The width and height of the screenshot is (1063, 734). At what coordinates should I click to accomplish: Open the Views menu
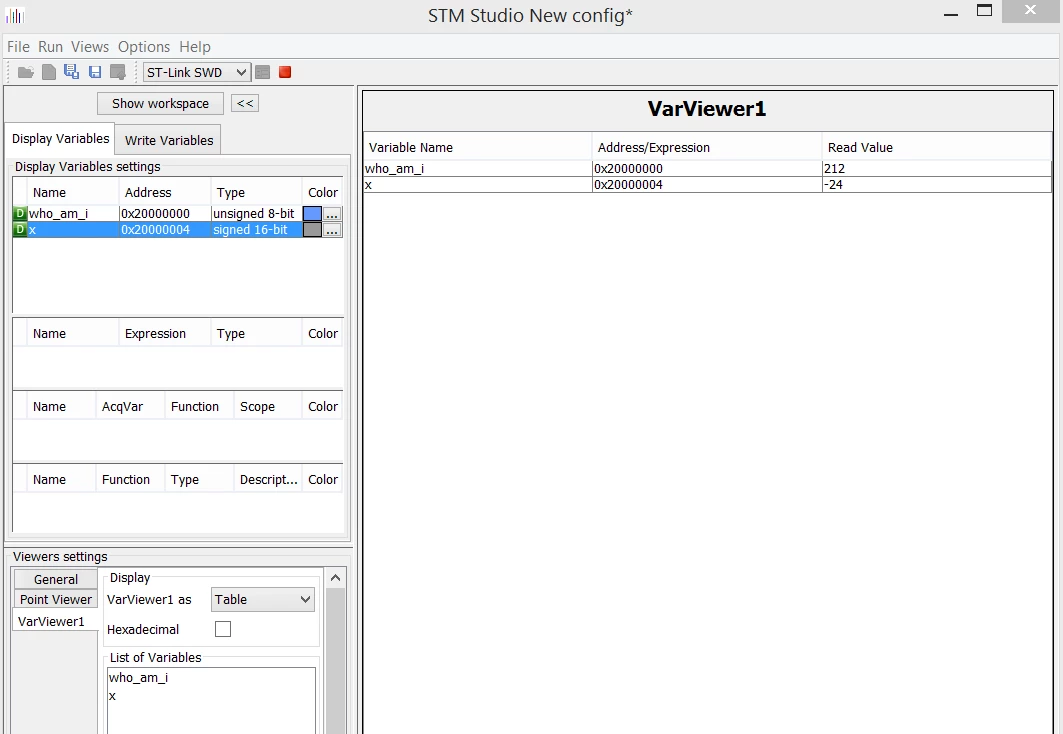tap(89, 47)
